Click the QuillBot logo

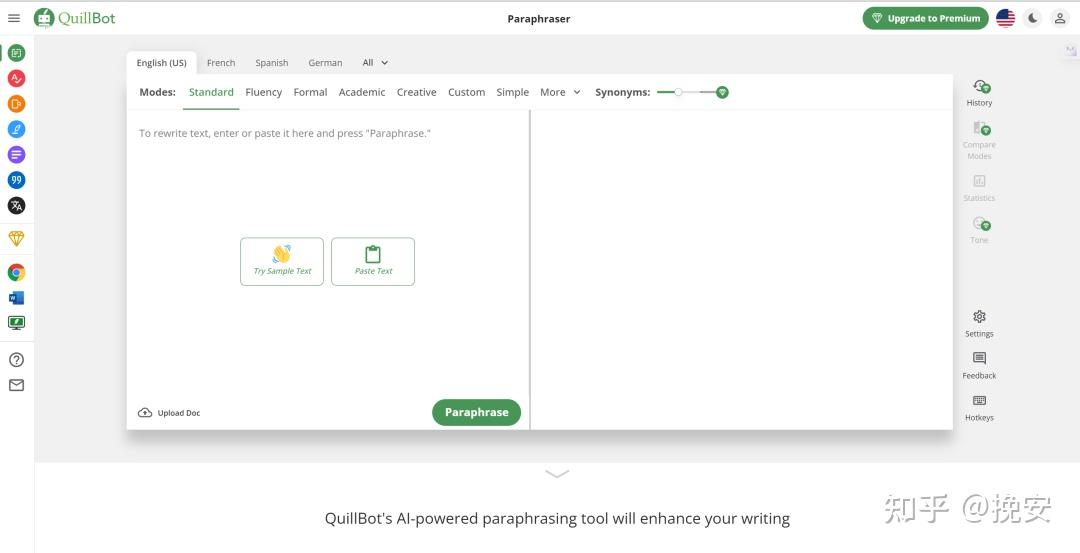coord(74,18)
